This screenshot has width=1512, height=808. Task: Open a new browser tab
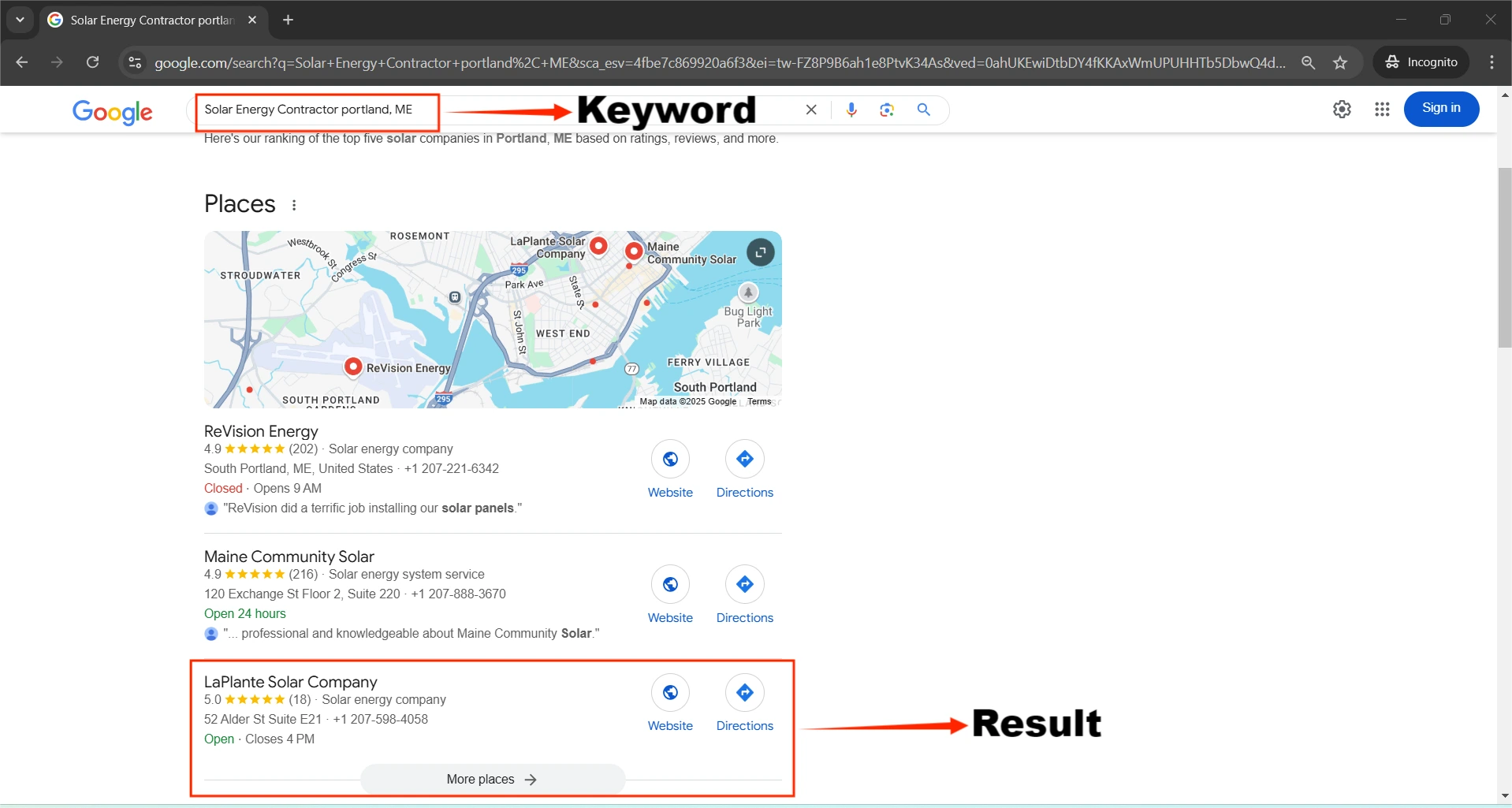[289, 20]
